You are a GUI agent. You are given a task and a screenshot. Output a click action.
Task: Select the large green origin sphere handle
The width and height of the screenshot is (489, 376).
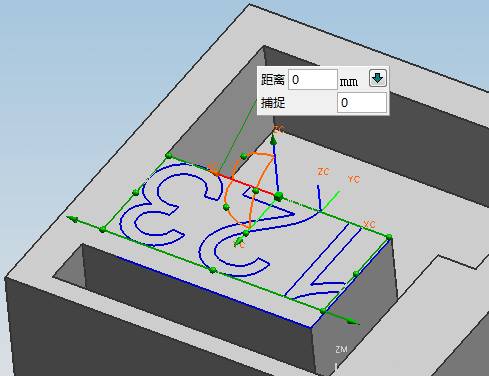click(x=279, y=197)
